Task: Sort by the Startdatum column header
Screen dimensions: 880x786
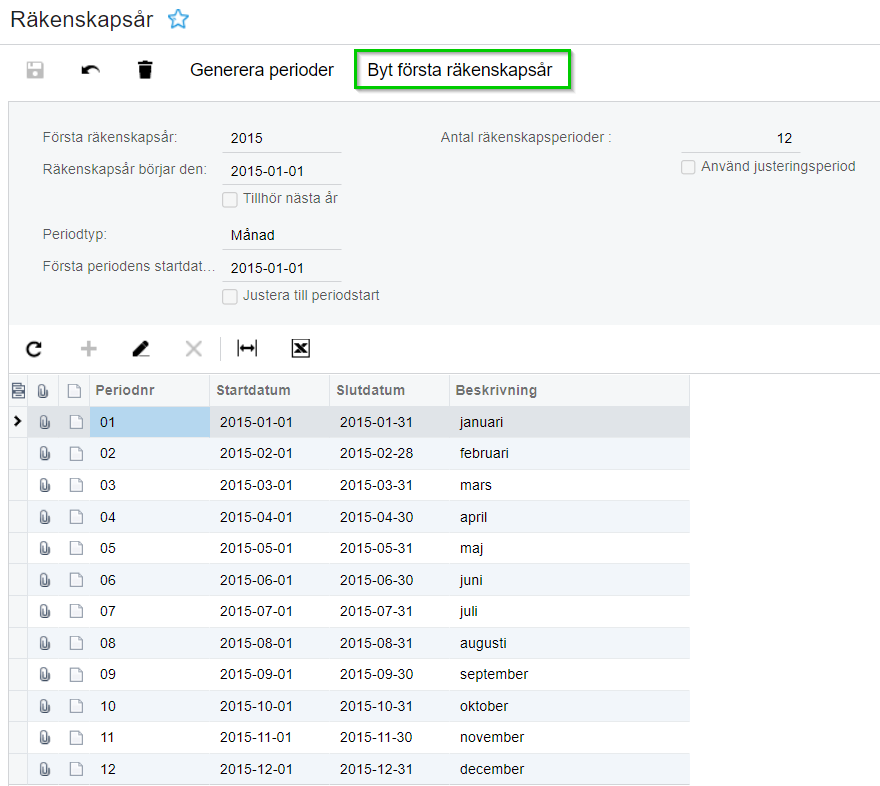Action: 269,390
